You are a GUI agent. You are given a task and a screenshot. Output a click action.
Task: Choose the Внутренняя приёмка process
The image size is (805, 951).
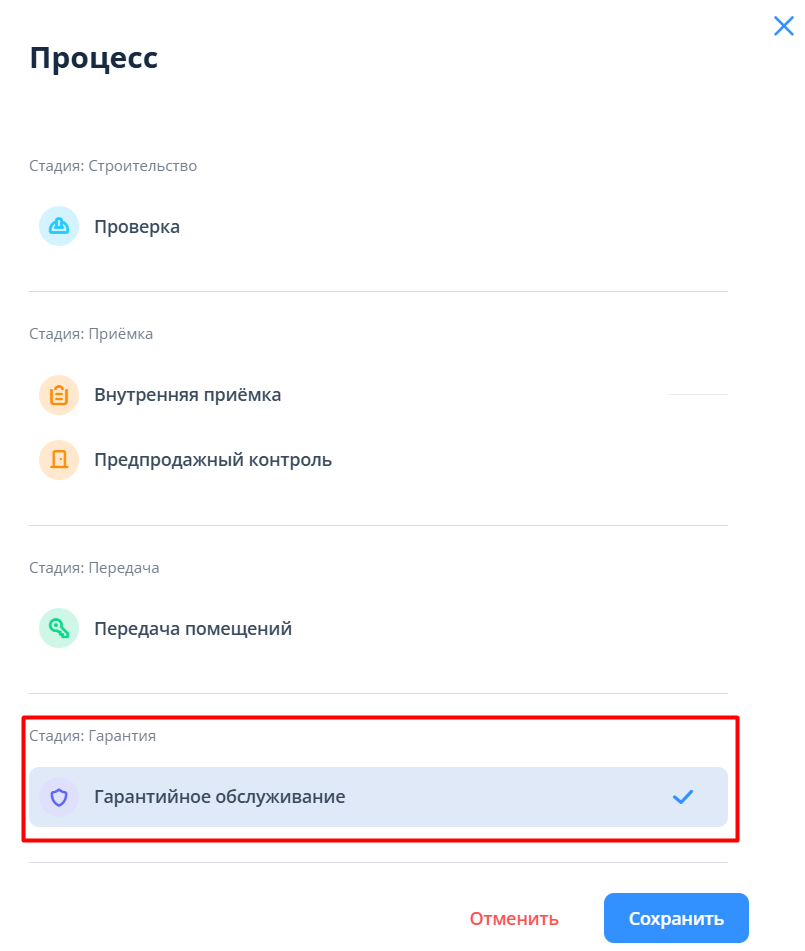[x=187, y=395]
